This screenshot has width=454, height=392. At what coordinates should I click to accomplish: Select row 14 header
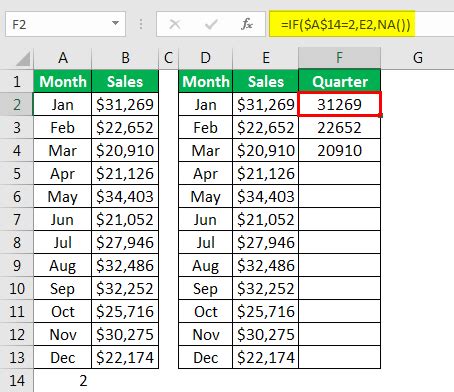point(17,380)
